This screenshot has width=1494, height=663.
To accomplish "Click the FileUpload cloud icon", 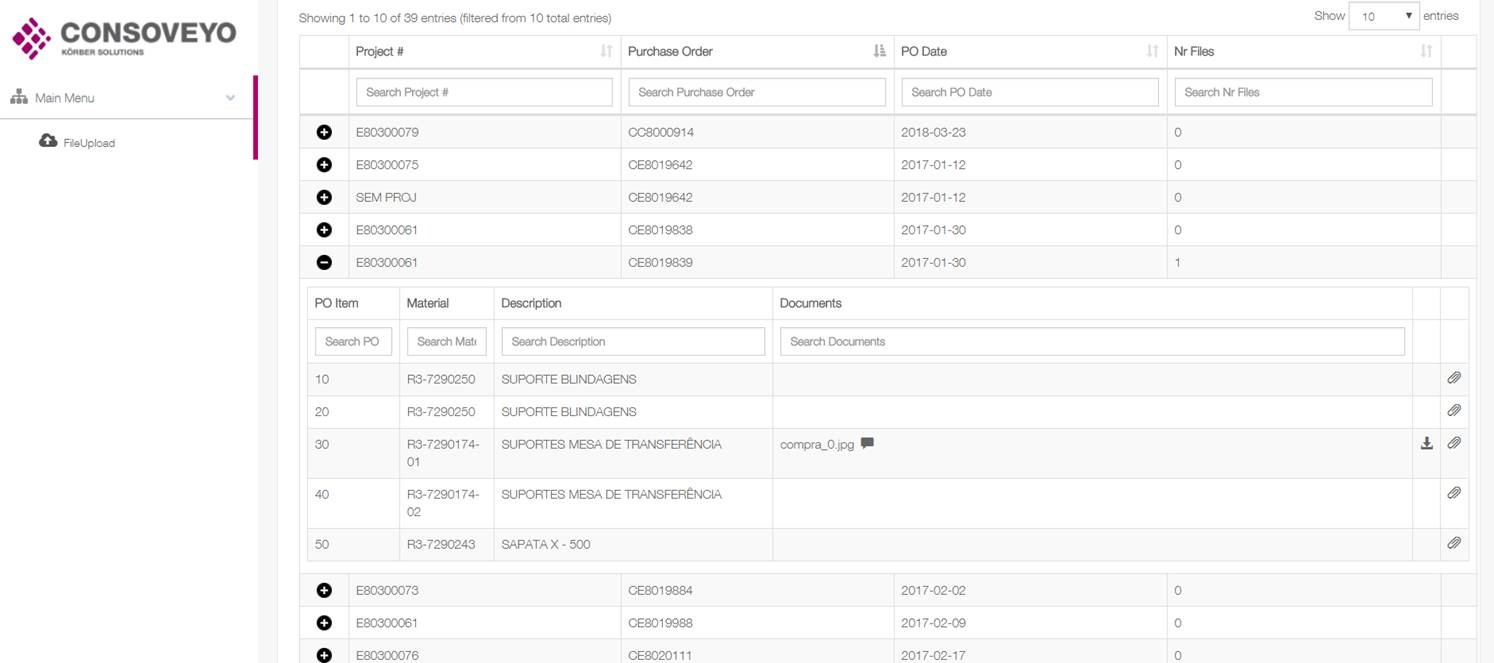I will (x=48, y=141).
